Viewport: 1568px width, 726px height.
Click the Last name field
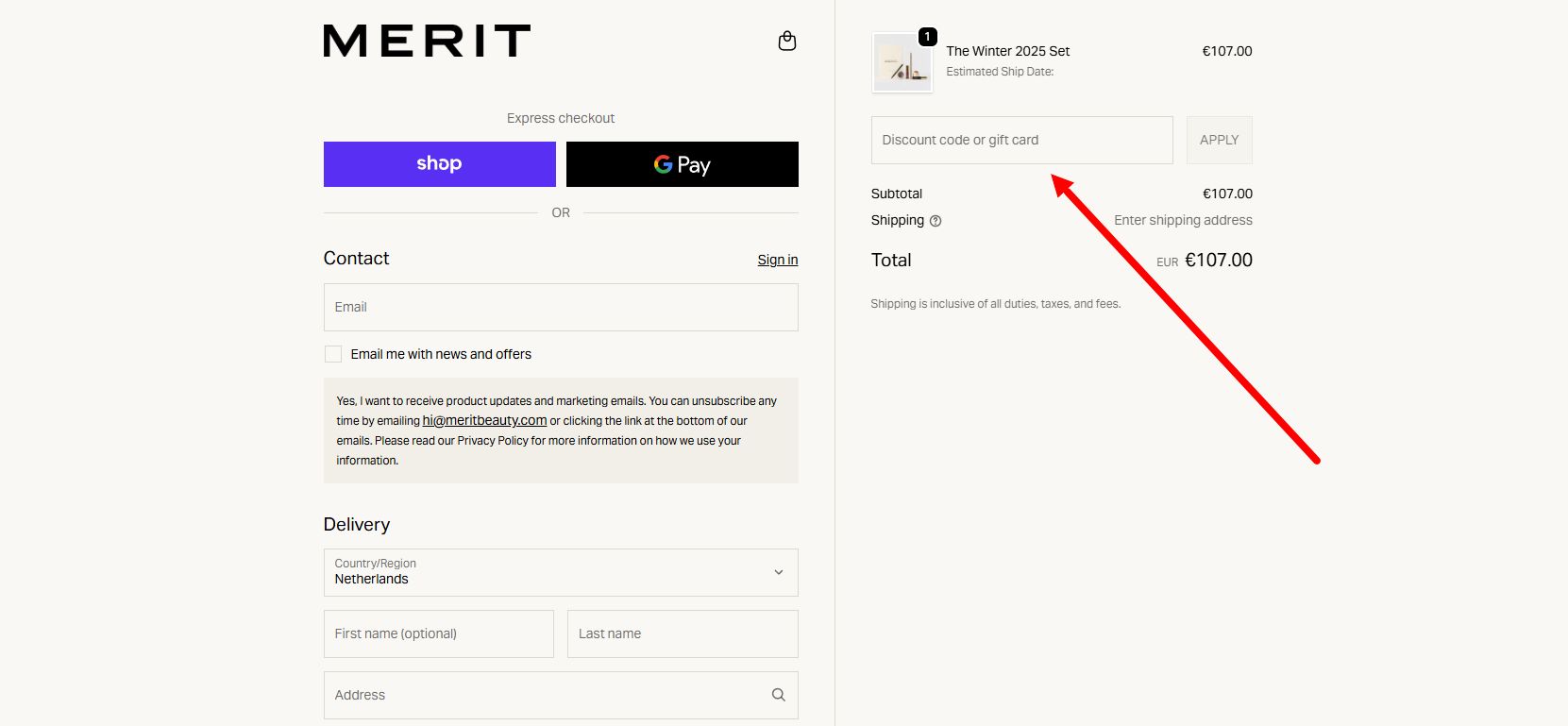(683, 633)
